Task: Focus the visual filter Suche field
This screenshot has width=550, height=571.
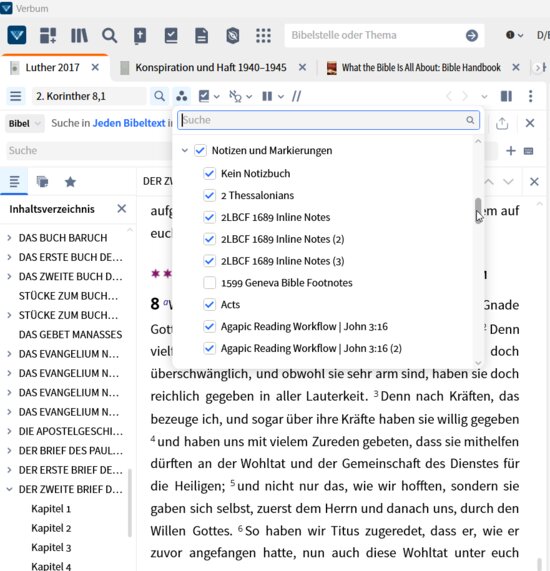Action: click(x=328, y=120)
